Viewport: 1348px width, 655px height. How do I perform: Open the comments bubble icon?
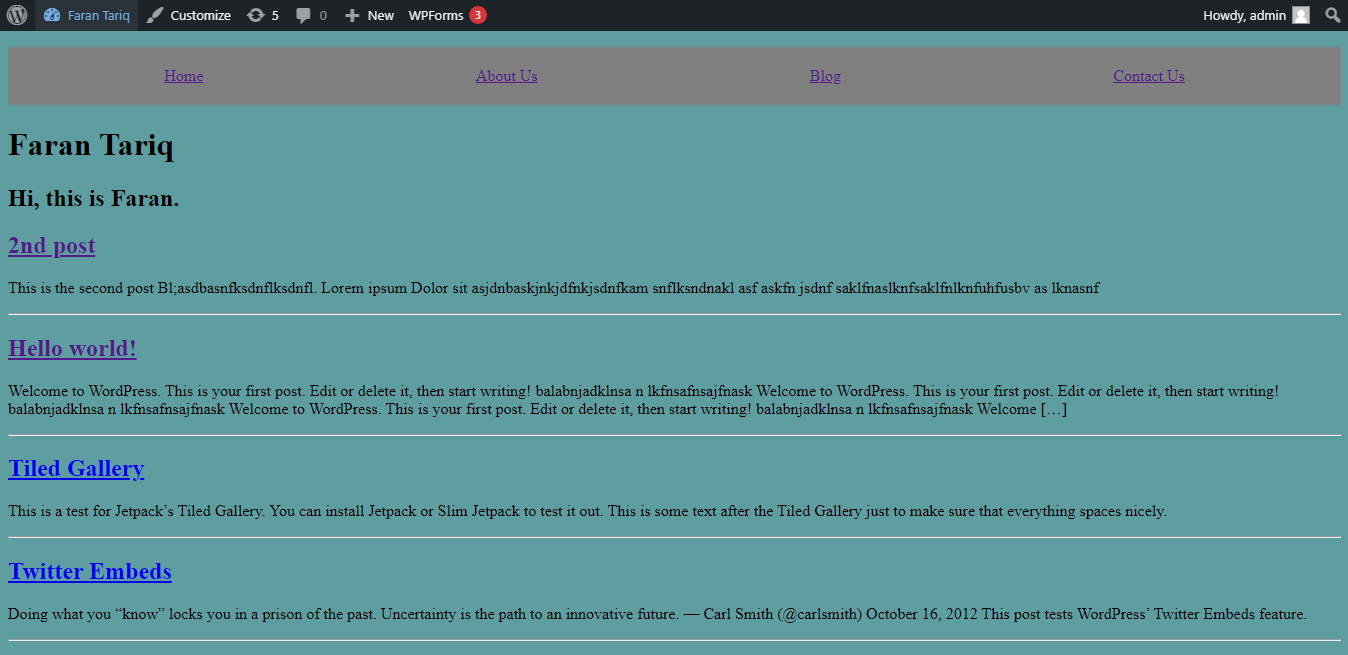point(304,15)
